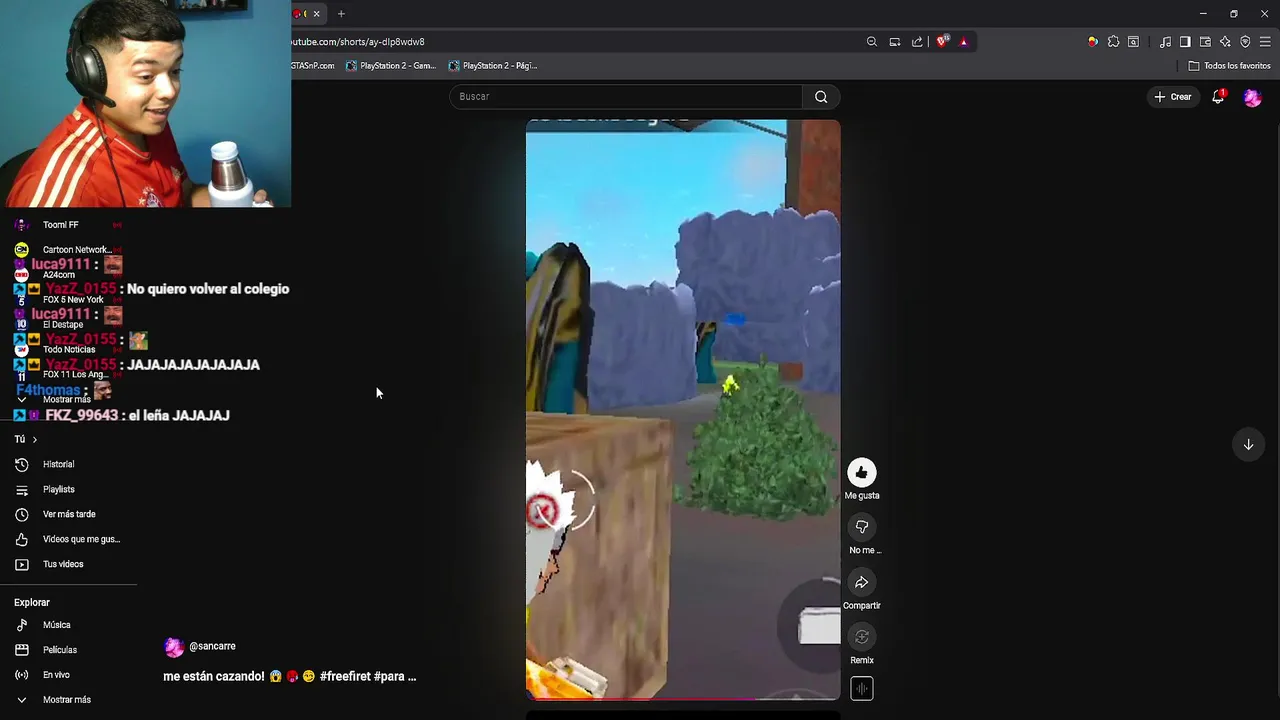The image size is (1280, 720).
Task: Open the PlayStation 2 - Pági... bookmark
Action: pos(493,66)
